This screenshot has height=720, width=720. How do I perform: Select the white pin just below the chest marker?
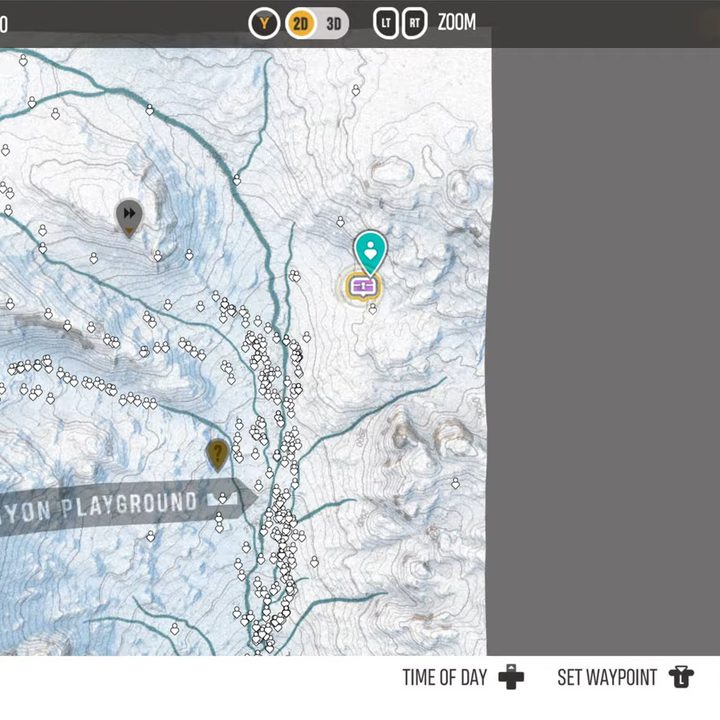373,309
